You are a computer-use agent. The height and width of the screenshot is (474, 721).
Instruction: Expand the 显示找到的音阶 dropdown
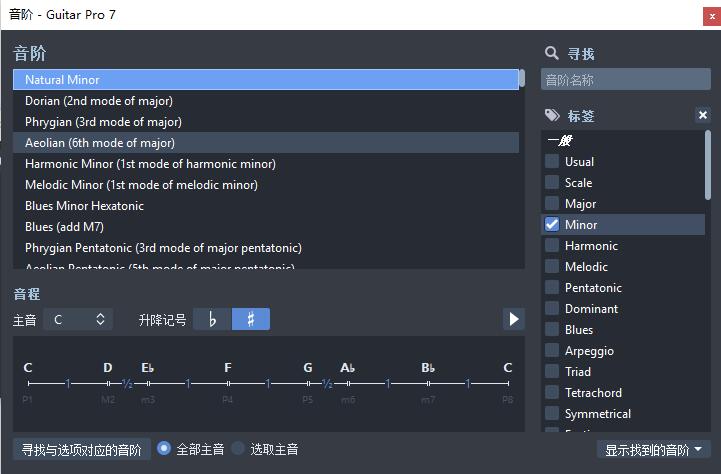coord(653,450)
